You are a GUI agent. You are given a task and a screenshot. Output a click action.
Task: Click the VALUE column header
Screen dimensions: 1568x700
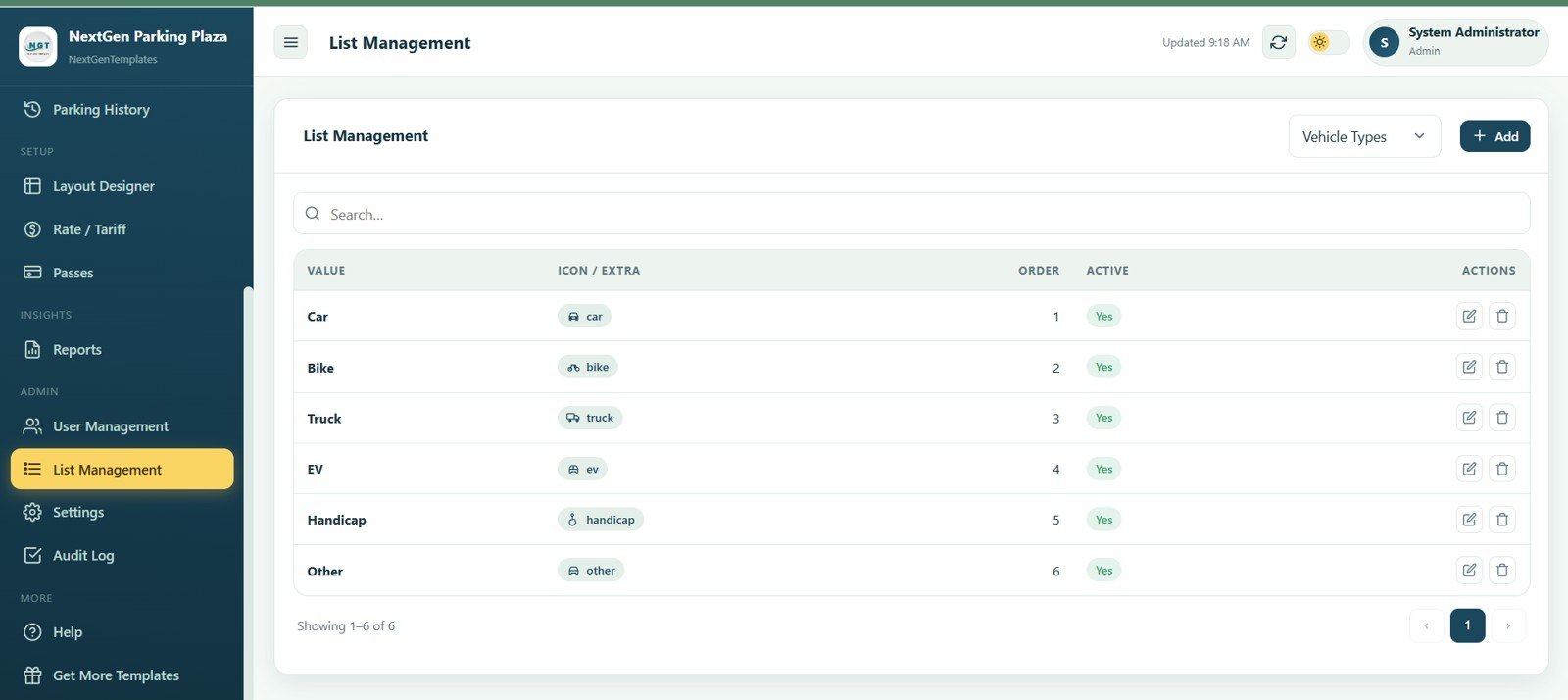coord(326,271)
